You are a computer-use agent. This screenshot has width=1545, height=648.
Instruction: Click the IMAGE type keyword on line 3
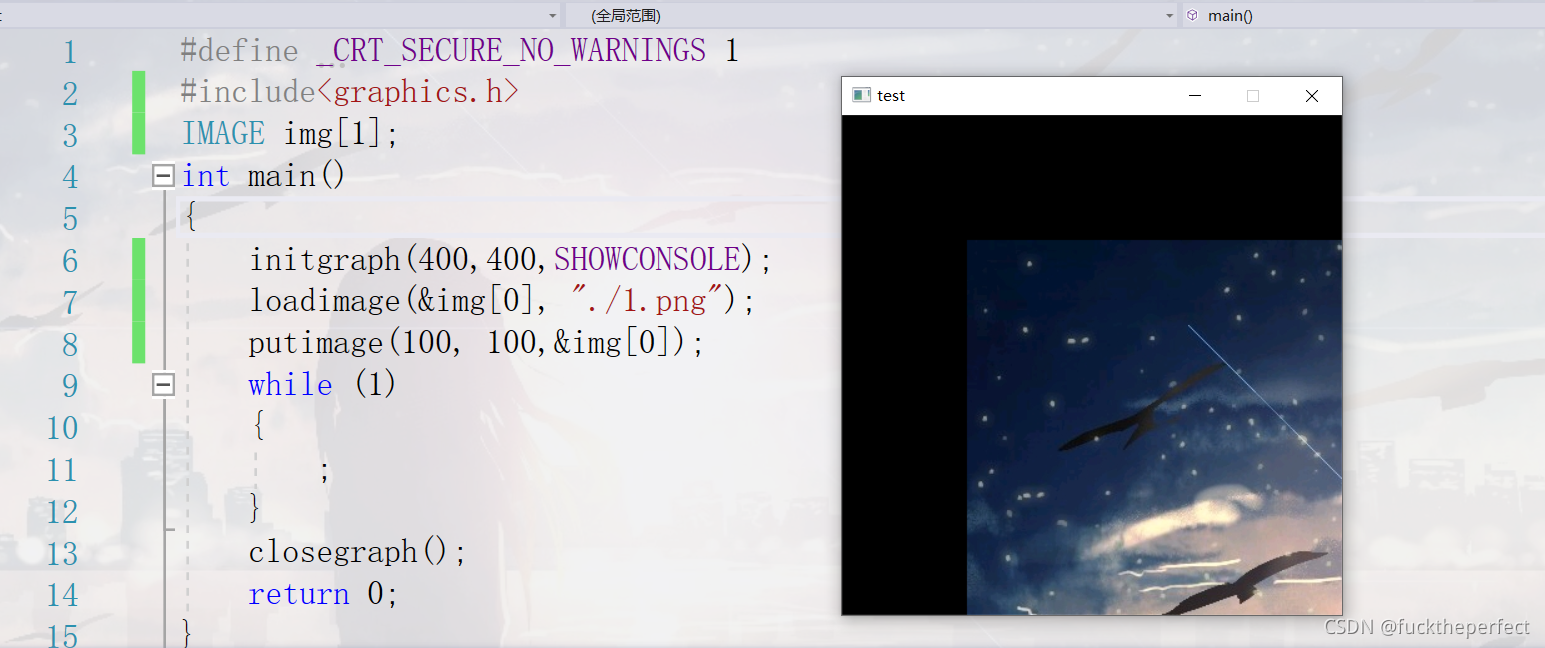point(223,134)
